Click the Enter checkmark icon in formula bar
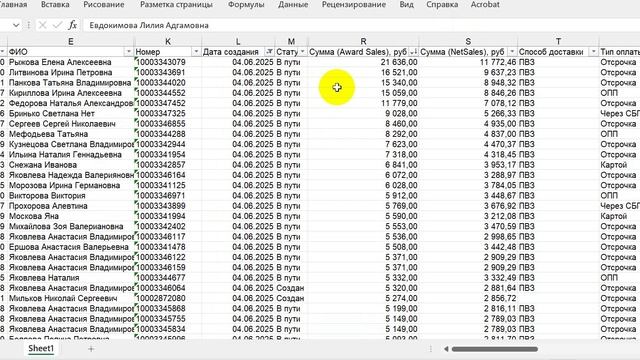This screenshot has width=640, height=360. pyautogui.click(x=57, y=25)
